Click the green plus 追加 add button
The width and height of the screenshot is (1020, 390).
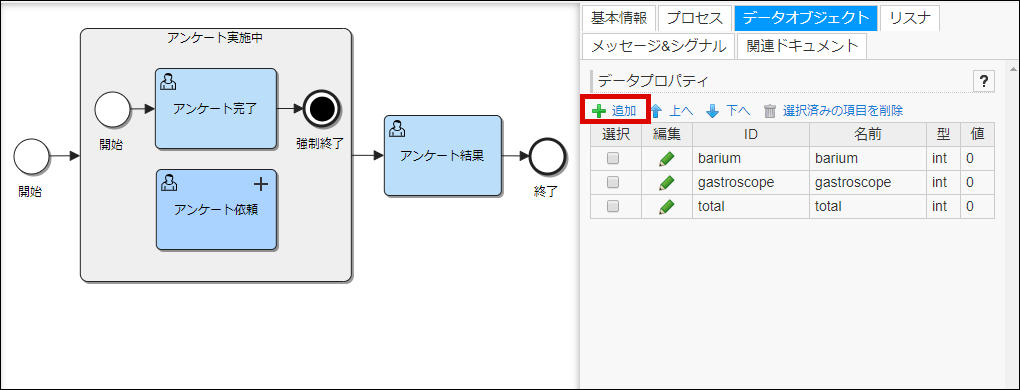(x=615, y=111)
